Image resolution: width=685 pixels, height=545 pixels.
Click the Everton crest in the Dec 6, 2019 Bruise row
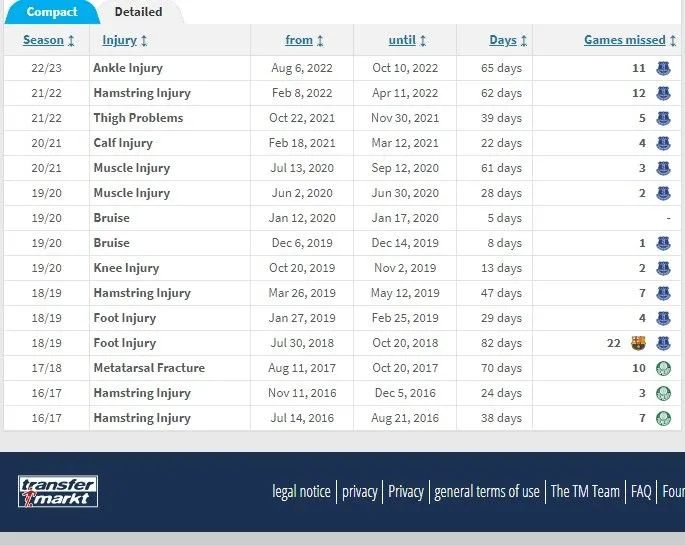tap(663, 244)
